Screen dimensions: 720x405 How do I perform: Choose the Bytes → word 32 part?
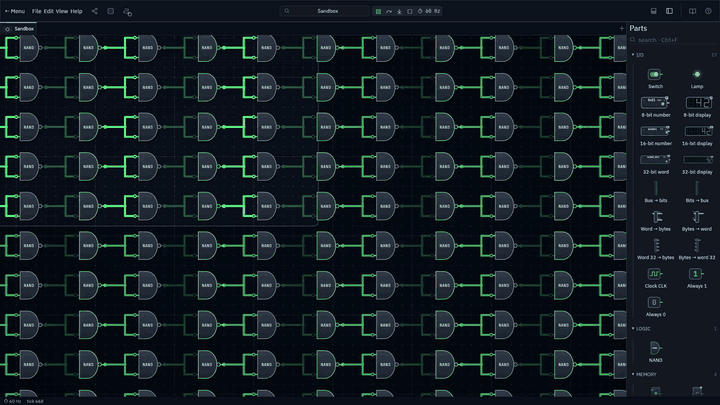tap(697, 249)
